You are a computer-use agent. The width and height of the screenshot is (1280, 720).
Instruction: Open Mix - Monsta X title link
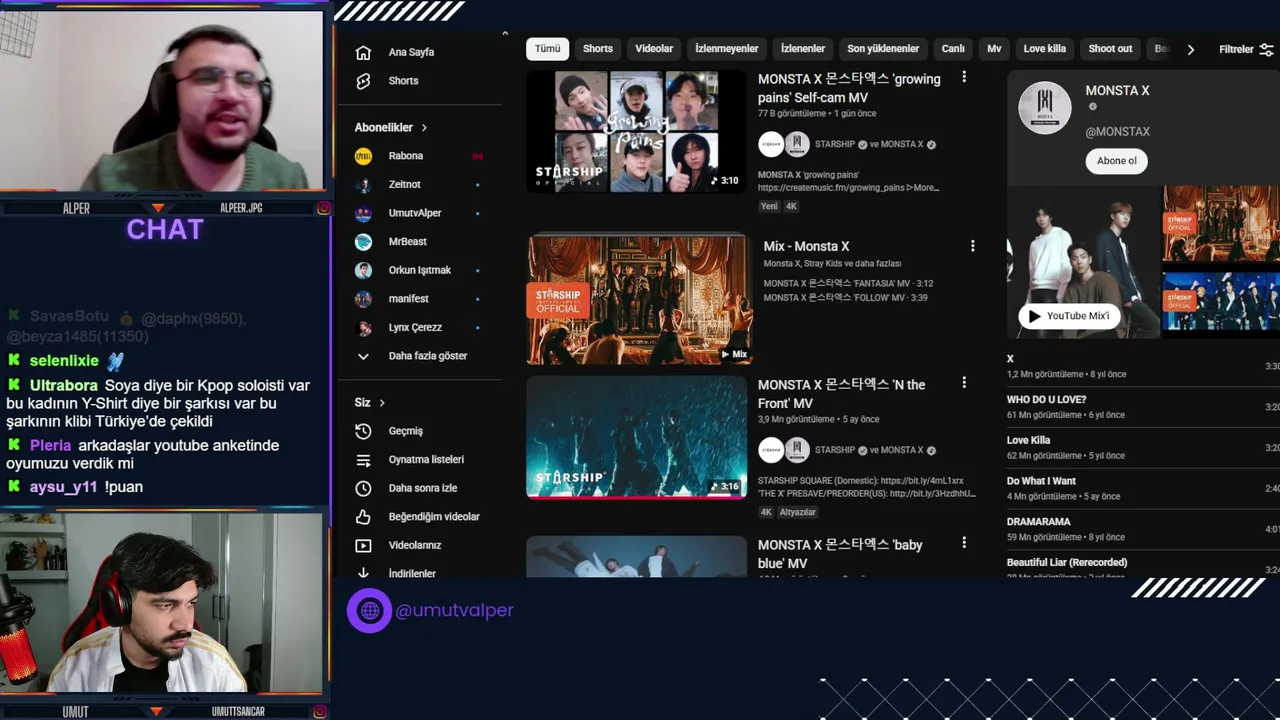[x=806, y=246]
